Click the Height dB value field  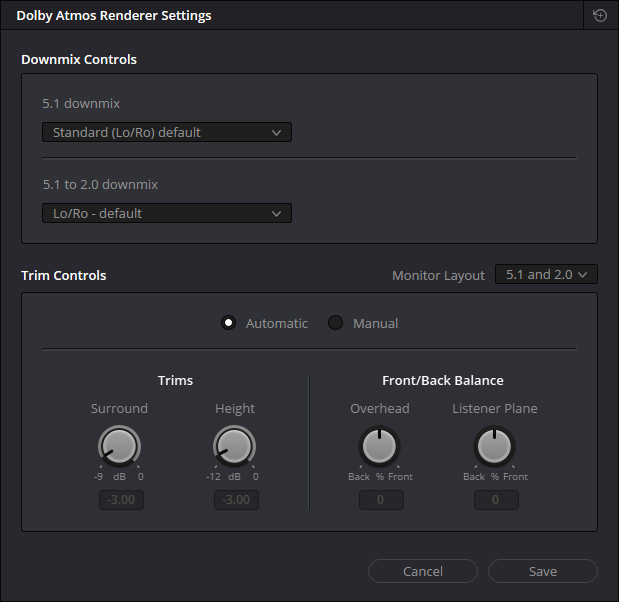click(x=236, y=499)
